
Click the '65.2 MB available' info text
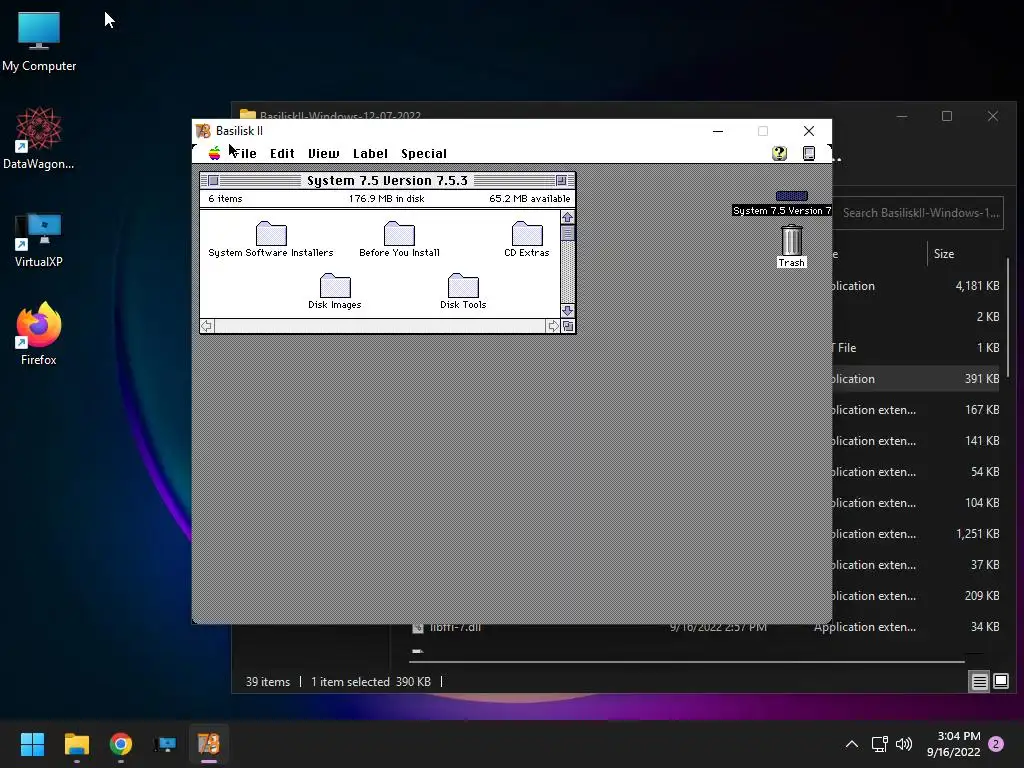coord(529,199)
